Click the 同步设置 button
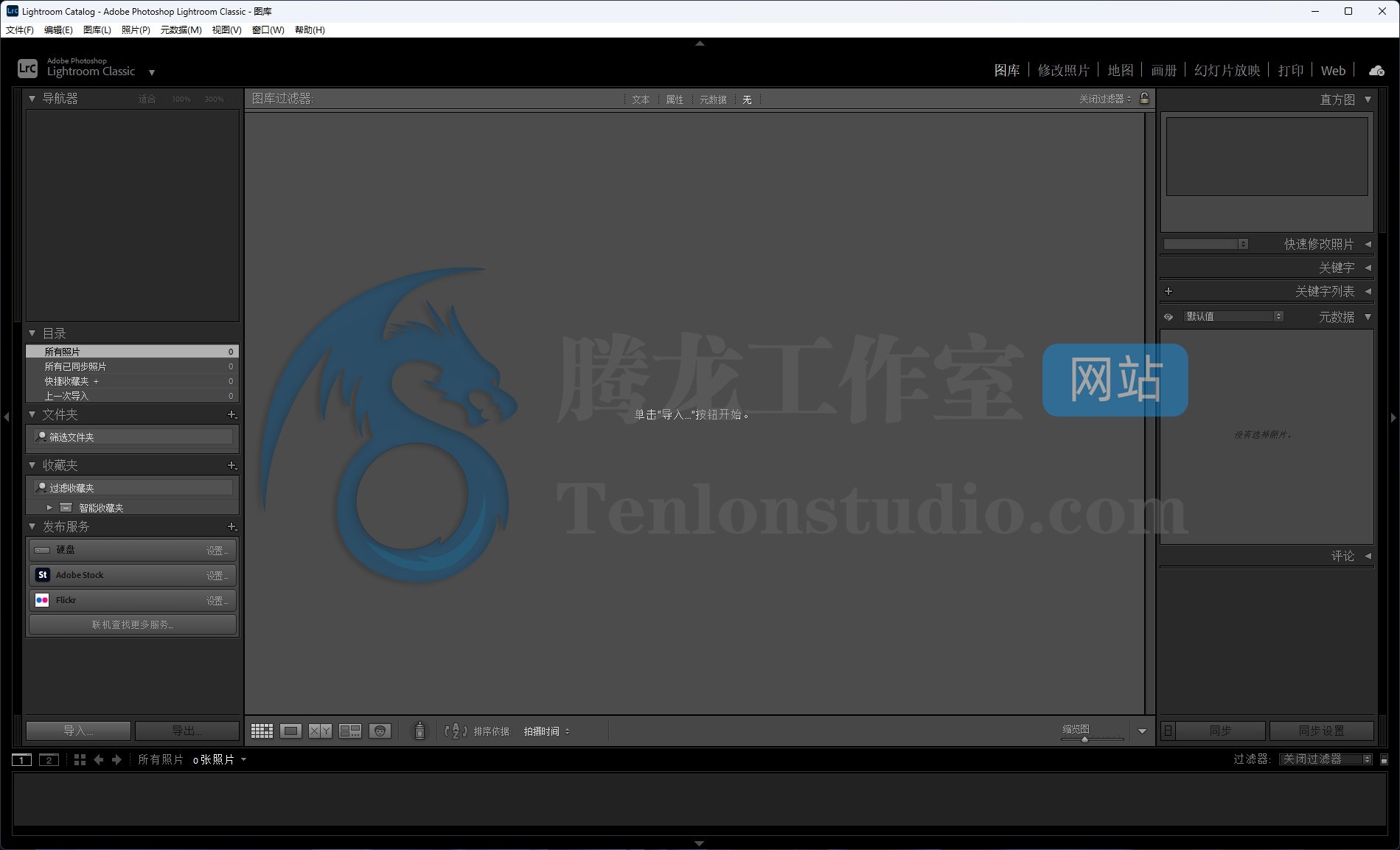Screen dimensions: 1400x850 coord(1321,731)
